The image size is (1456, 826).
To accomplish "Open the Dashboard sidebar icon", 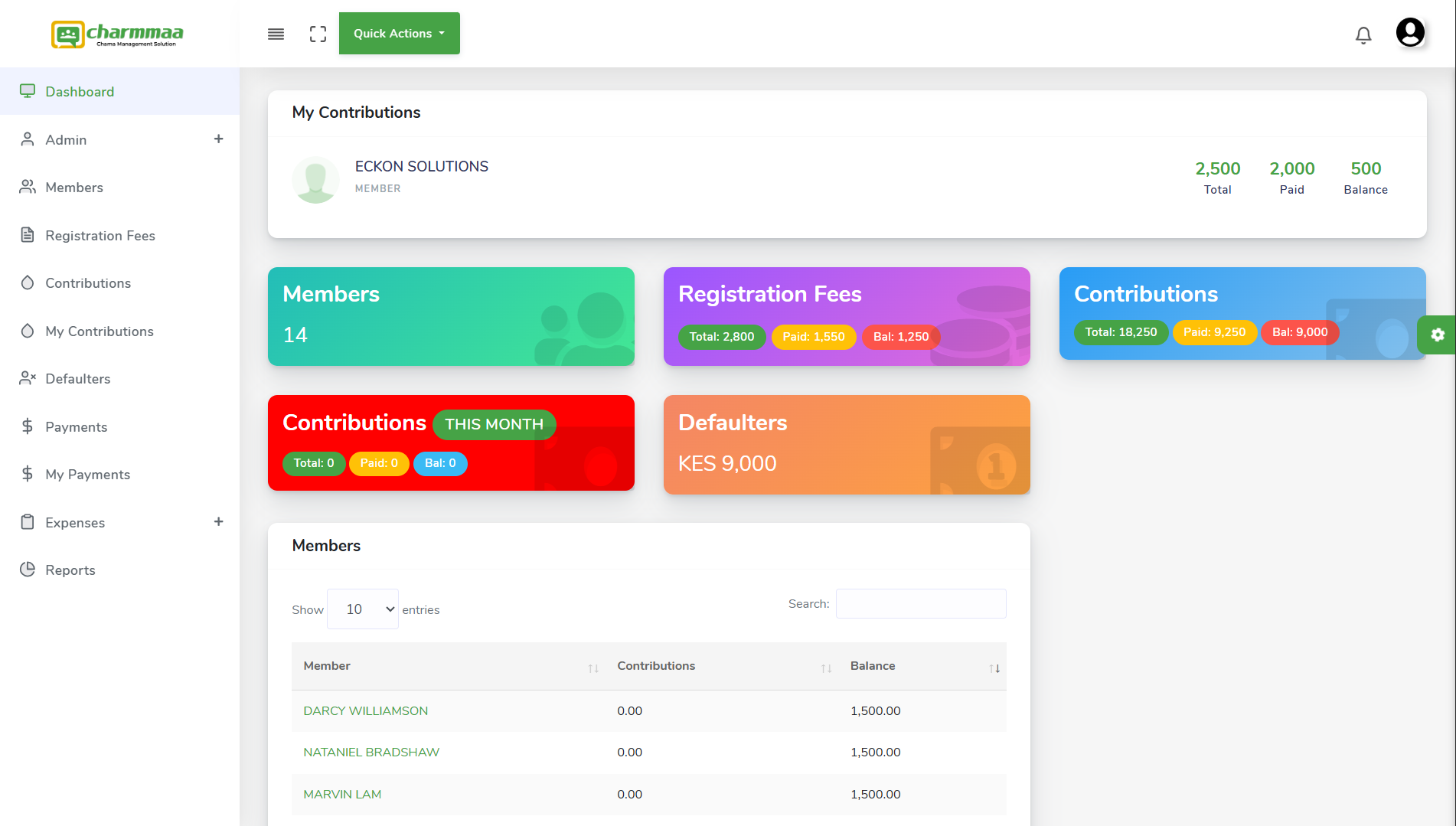I will point(28,90).
